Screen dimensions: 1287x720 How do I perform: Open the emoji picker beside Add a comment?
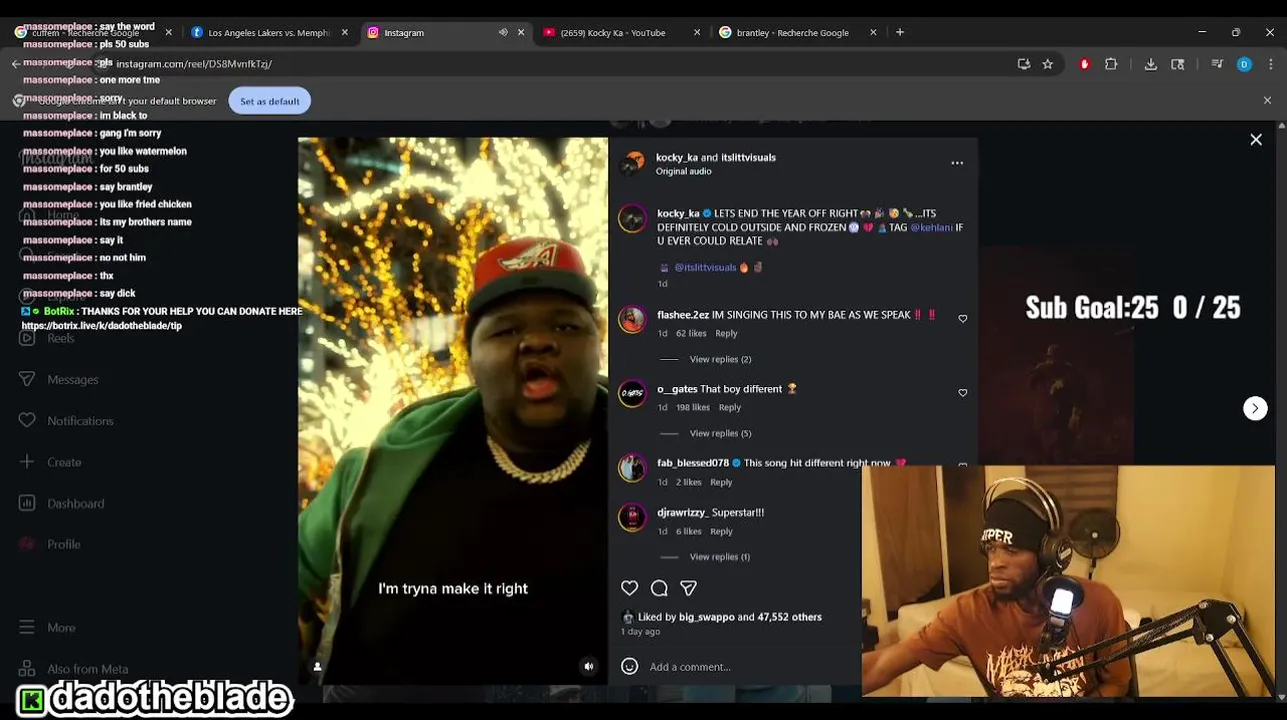pos(629,666)
